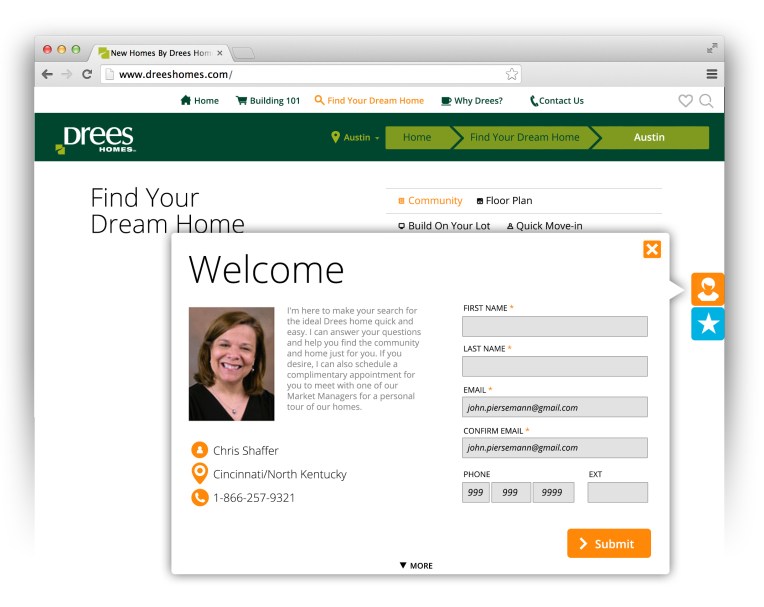
Task: Click the Why Drees? nav link
Action: [471, 101]
